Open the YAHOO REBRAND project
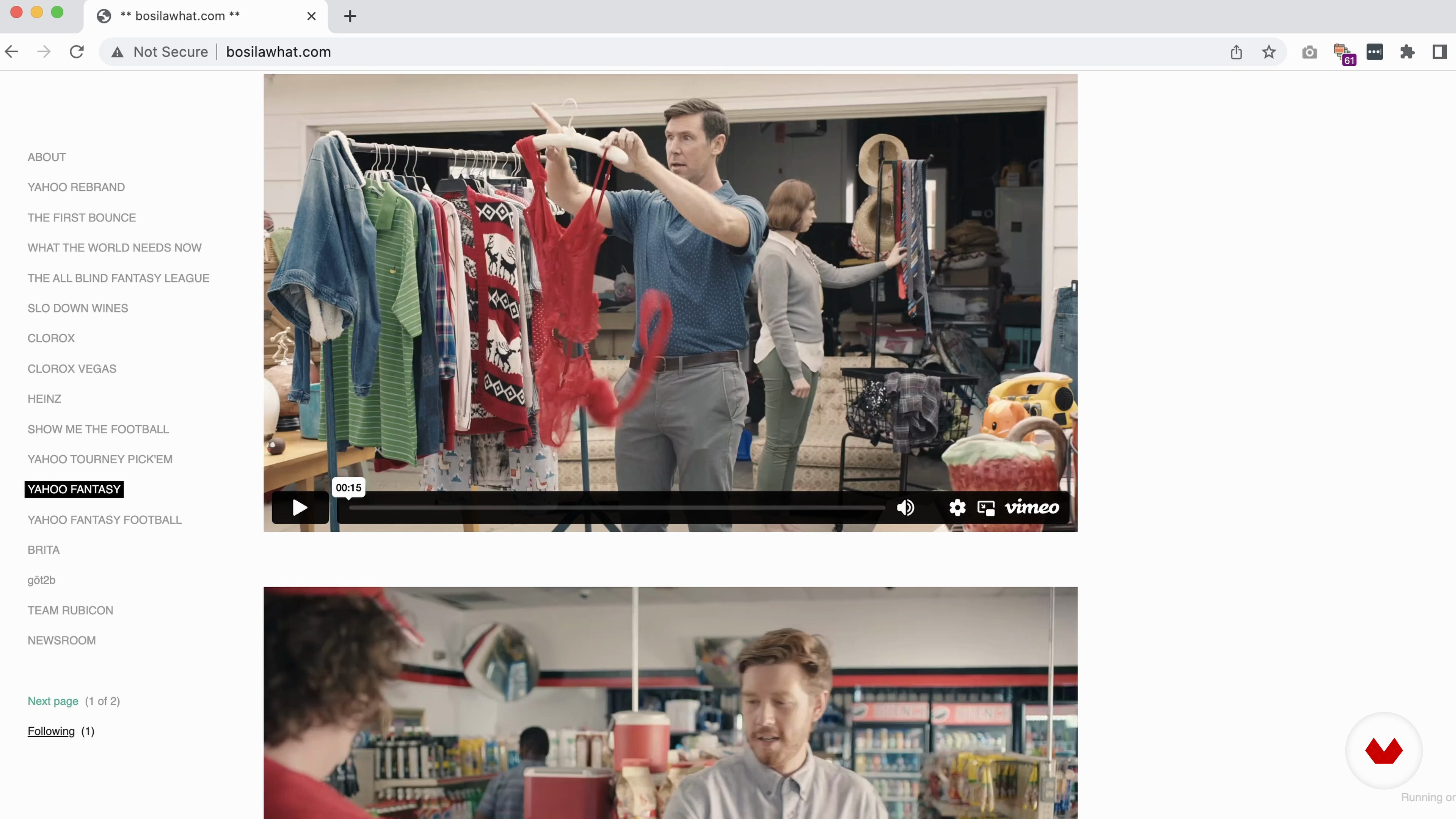 [x=76, y=187]
